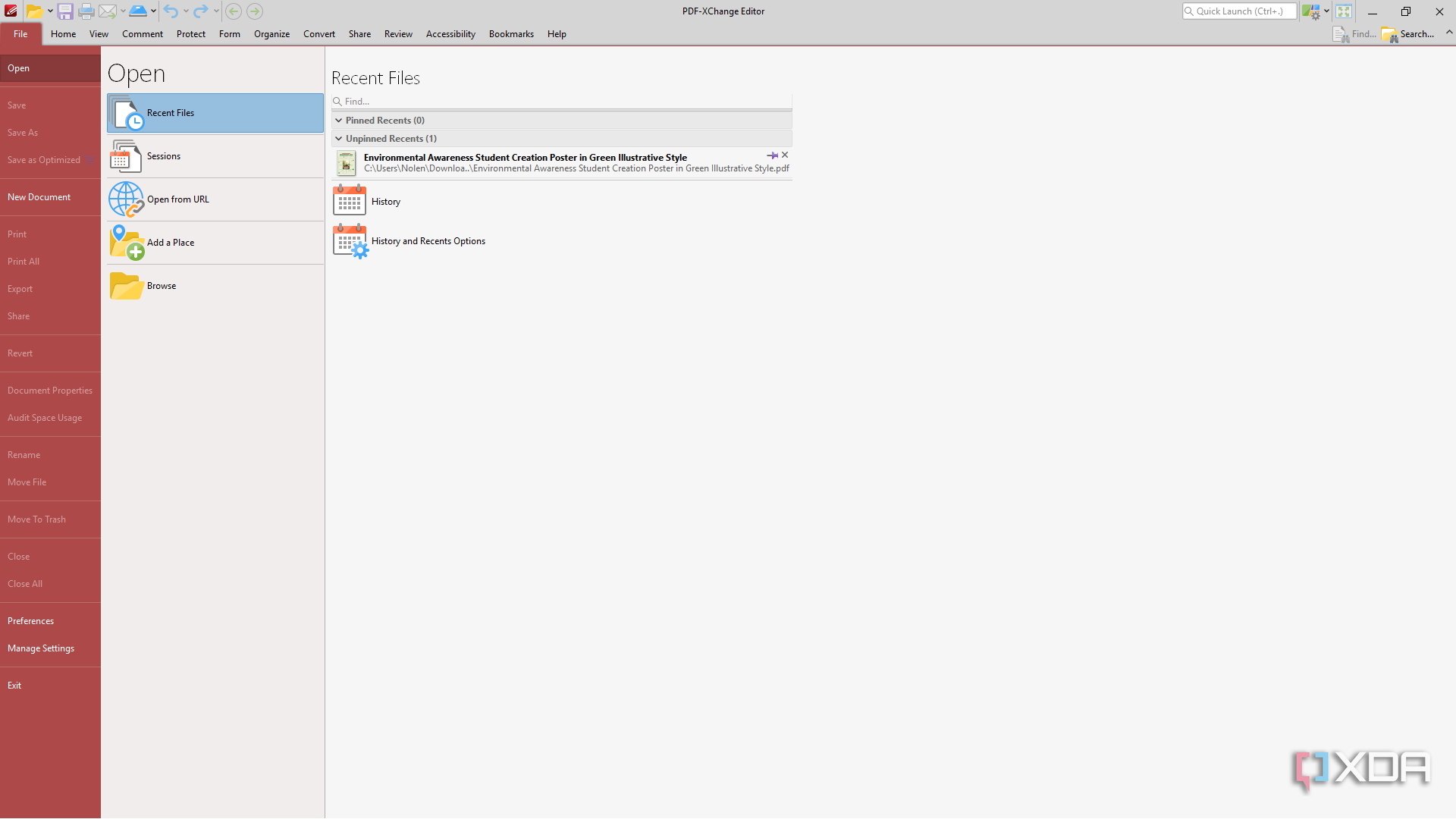Pin the Environmental Awareness Poster recent file
Screen dimensions: 1456x819
click(x=773, y=155)
